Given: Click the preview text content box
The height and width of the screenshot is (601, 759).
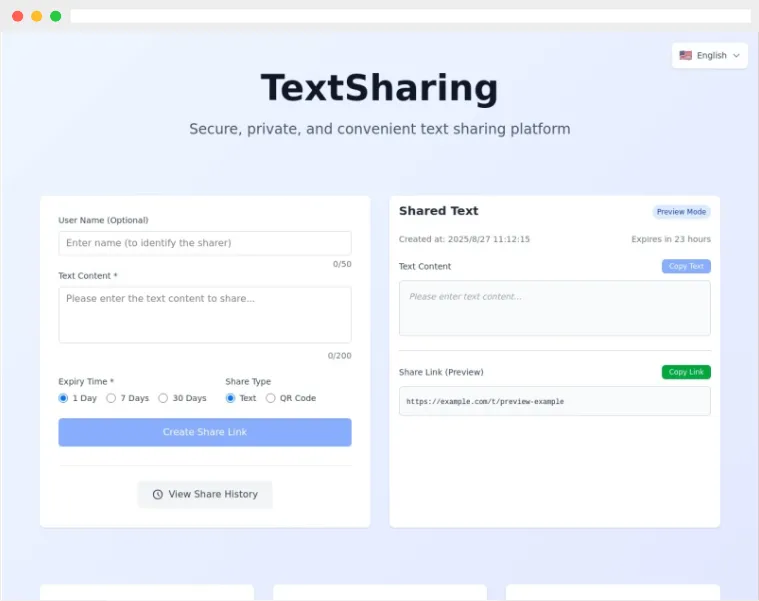Looking at the screenshot, I should tap(554, 308).
